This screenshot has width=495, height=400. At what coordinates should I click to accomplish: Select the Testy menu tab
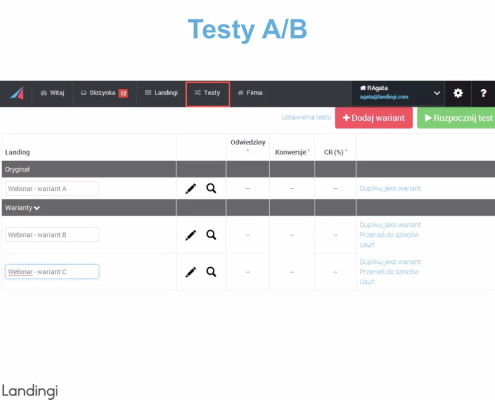[207, 93]
